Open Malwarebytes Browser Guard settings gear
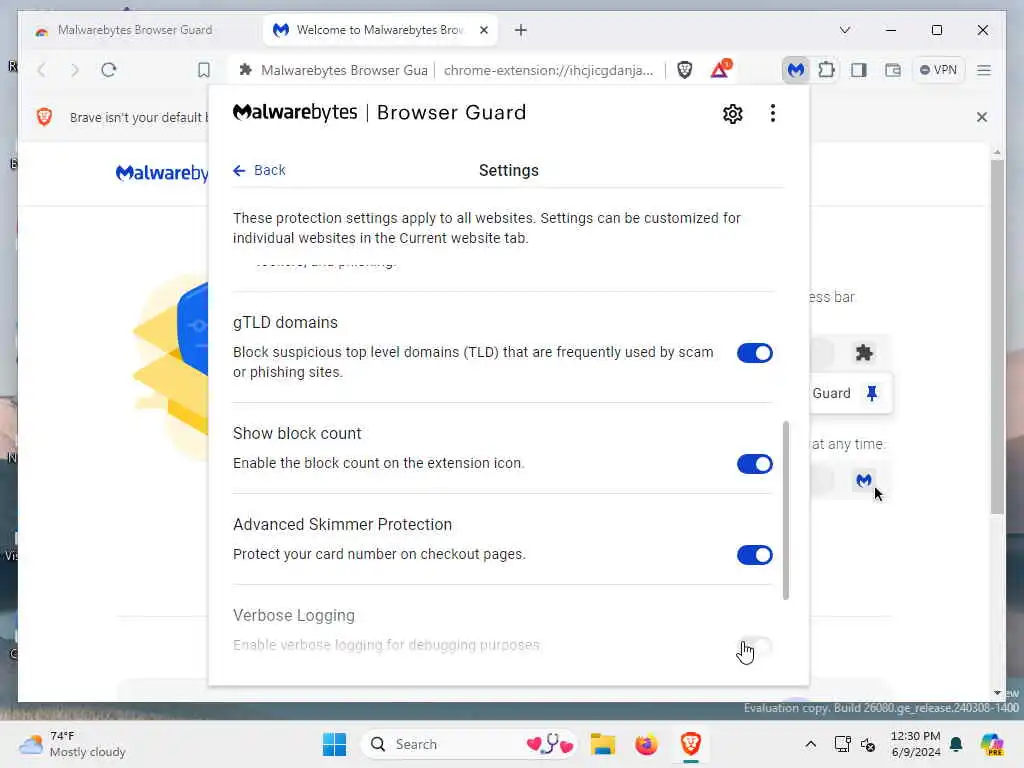The height and width of the screenshot is (768, 1024). pyautogui.click(x=732, y=114)
